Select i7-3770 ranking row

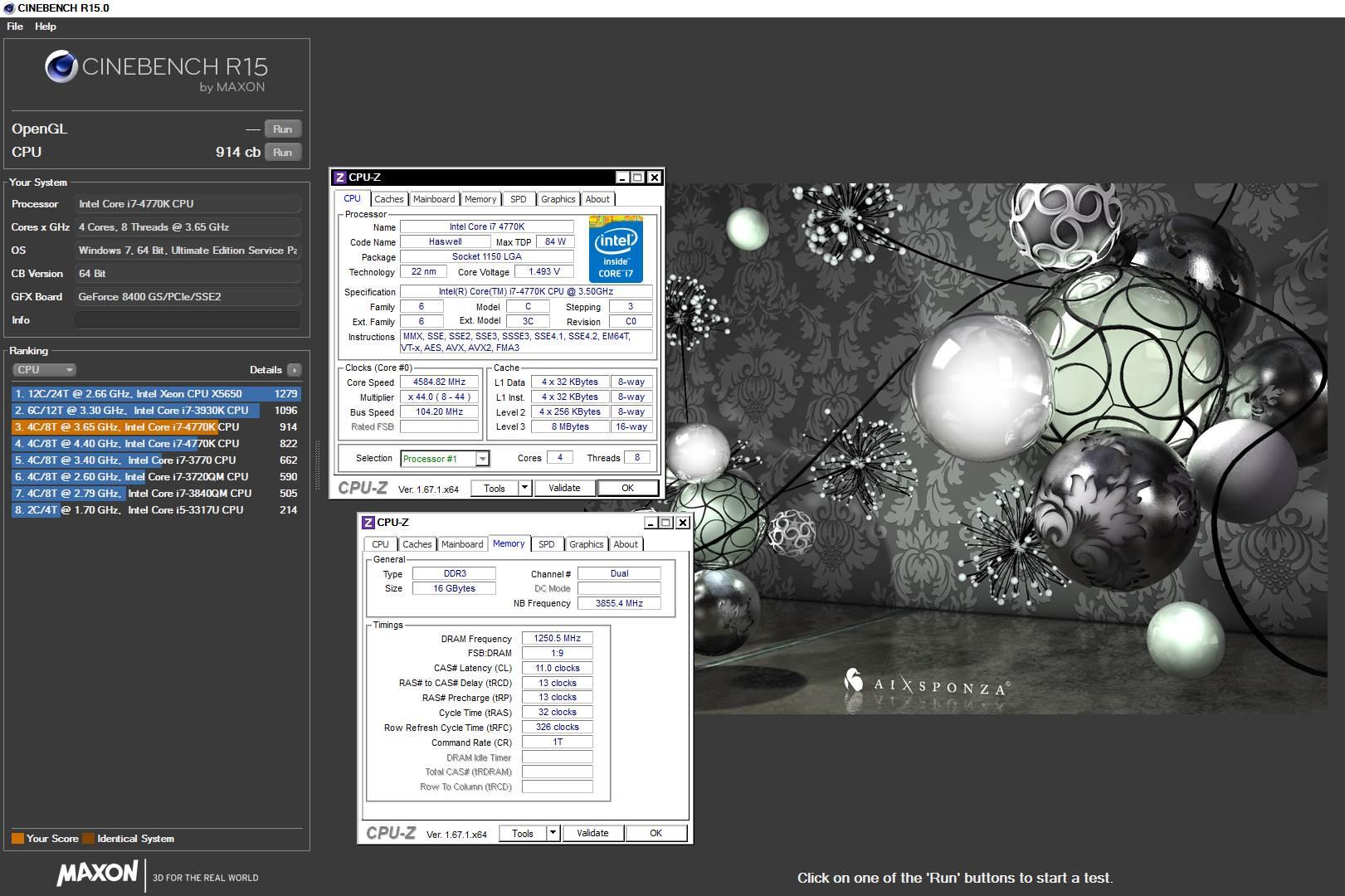point(156,460)
